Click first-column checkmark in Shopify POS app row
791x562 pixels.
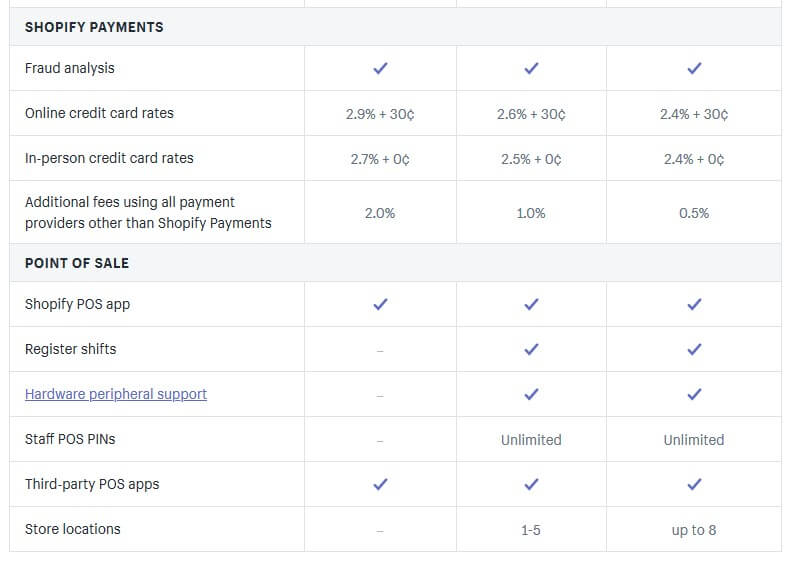point(380,304)
